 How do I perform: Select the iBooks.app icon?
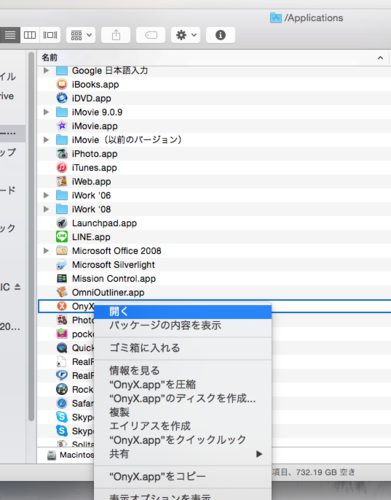pyautogui.click(x=62, y=84)
